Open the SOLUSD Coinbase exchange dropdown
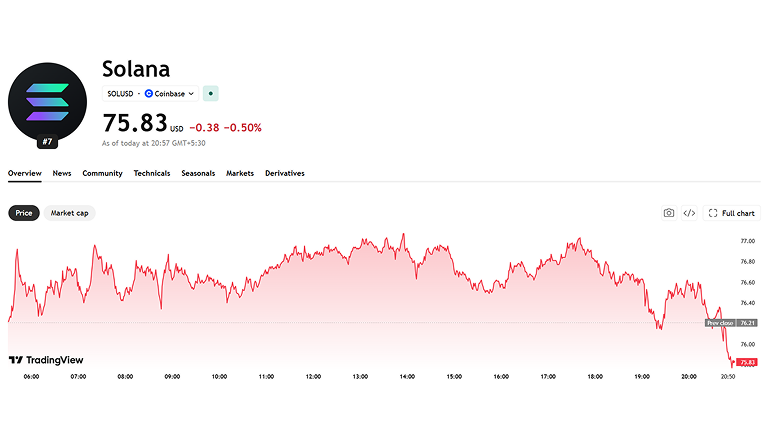Viewport: 768px width, 432px height. click(150, 94)
